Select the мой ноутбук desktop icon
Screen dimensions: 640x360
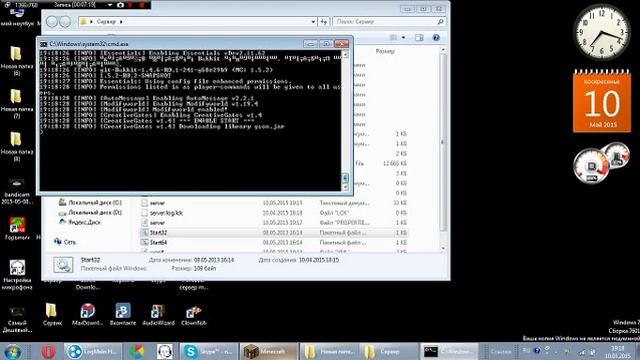click(x=17, y=18)
